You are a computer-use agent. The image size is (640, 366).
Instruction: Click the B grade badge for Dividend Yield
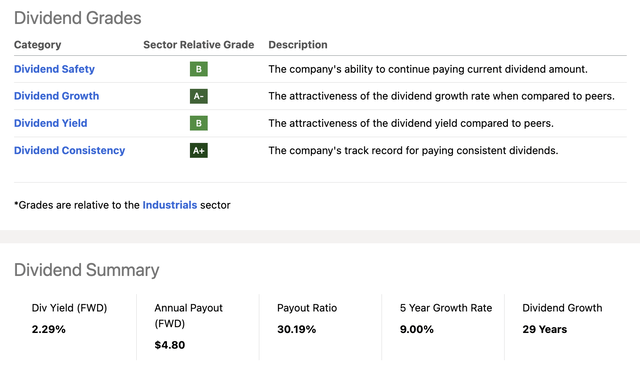tap(199, 123)
